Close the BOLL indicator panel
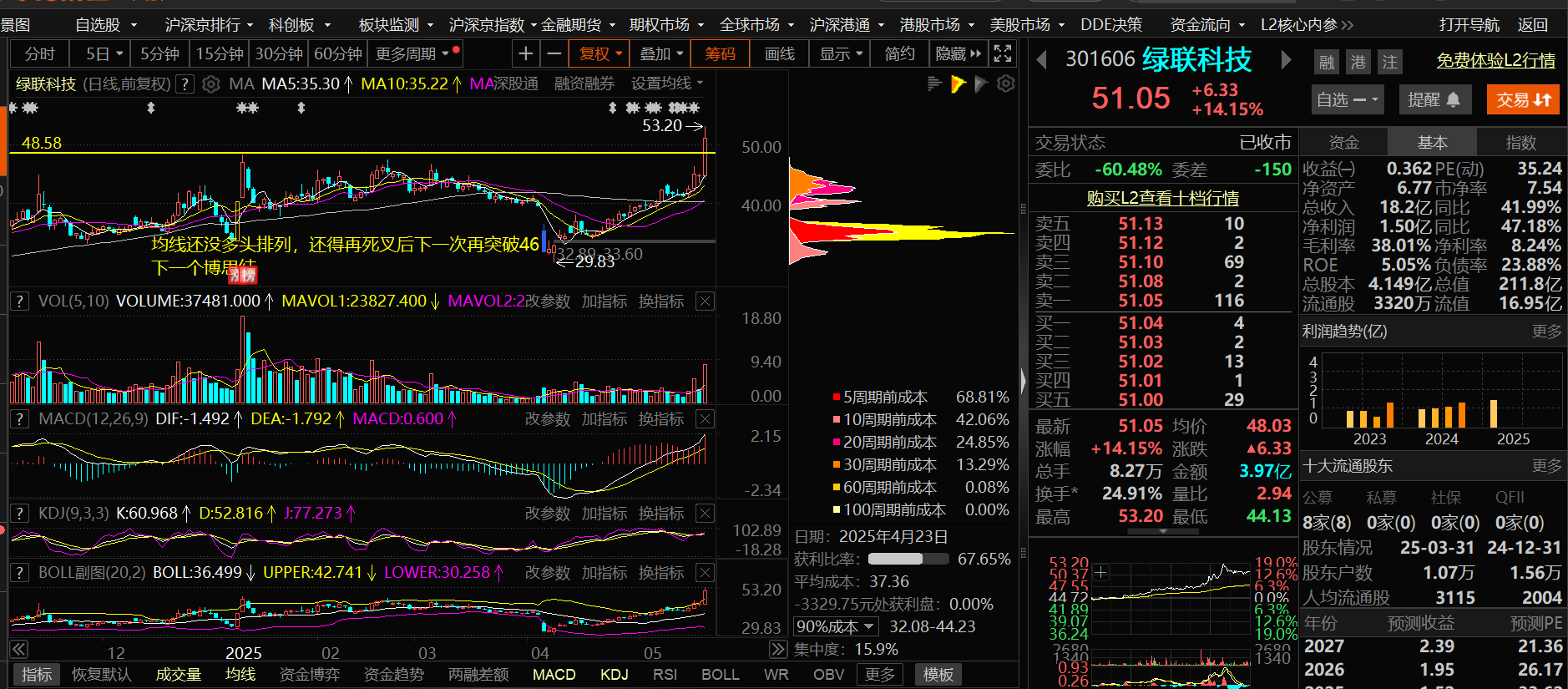The image size is (1568, 689). (706, 573)
